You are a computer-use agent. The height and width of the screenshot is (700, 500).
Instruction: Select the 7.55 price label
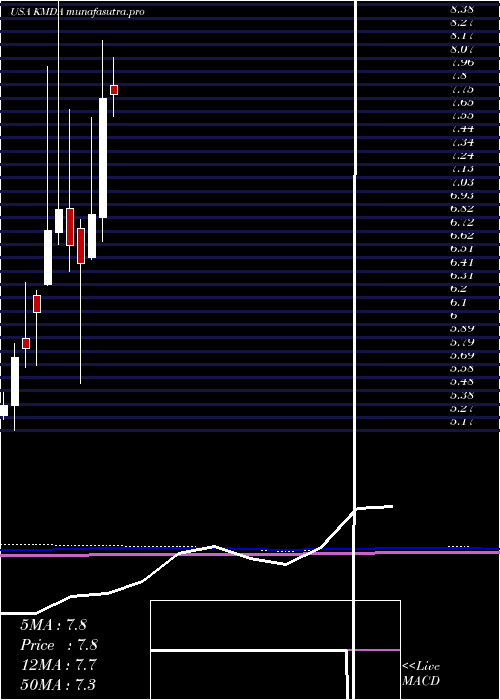(462, 116)
